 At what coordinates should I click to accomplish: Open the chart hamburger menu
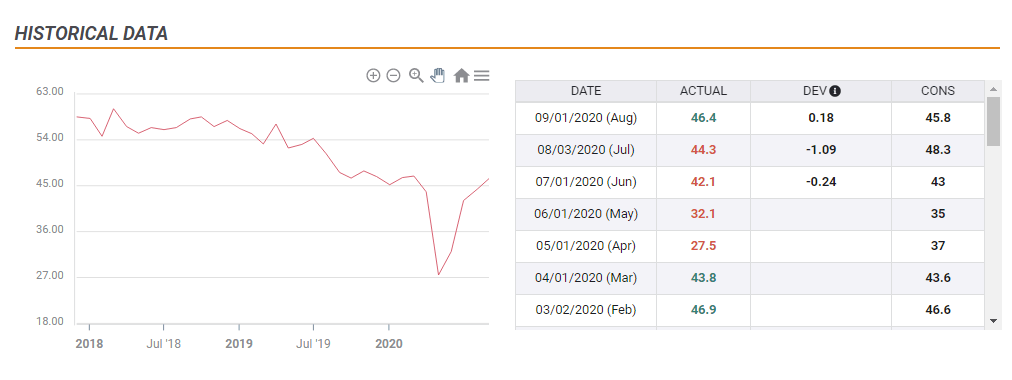coord(481,75)
